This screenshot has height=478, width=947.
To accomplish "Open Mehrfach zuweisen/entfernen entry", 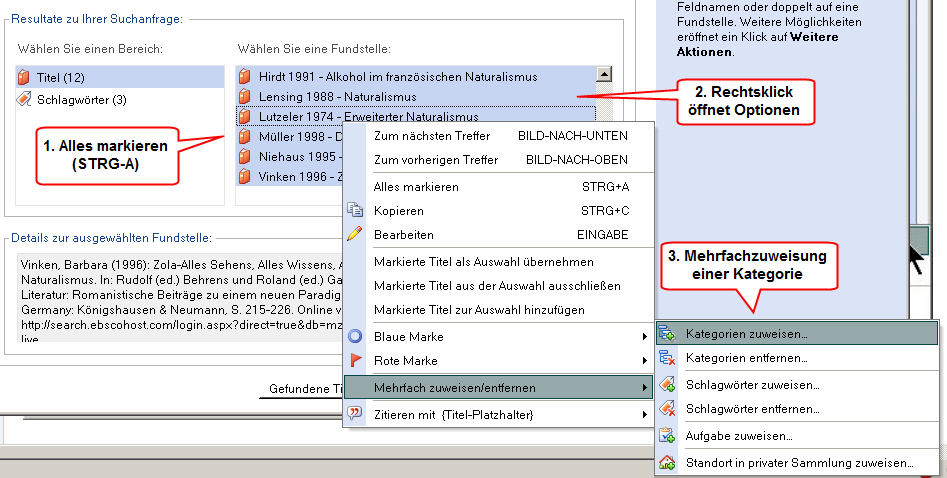I will click(x=499, y=387).
